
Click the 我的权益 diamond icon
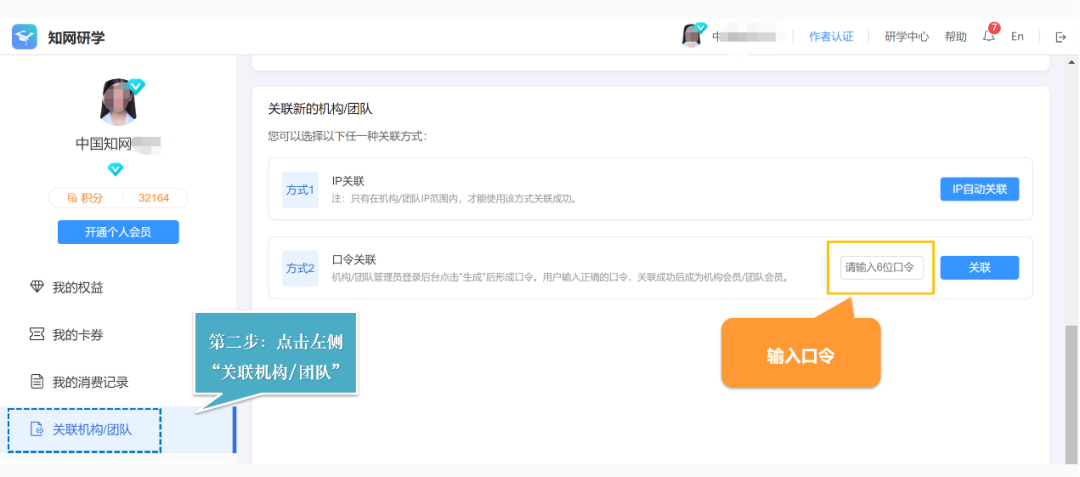click(x=37, y=288)
